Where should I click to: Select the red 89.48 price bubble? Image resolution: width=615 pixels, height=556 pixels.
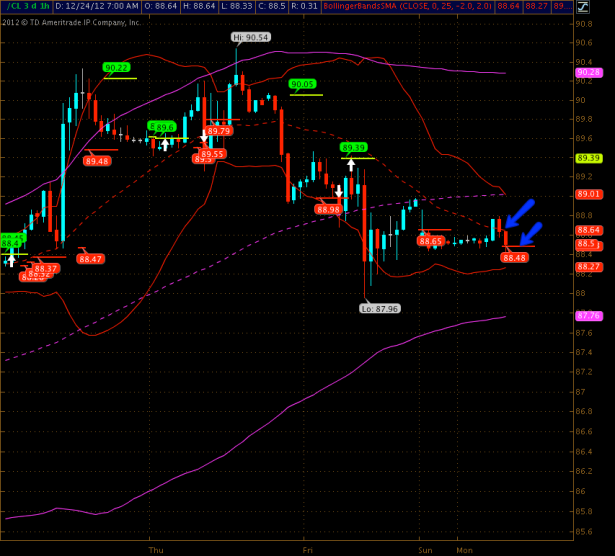[98, 161]
